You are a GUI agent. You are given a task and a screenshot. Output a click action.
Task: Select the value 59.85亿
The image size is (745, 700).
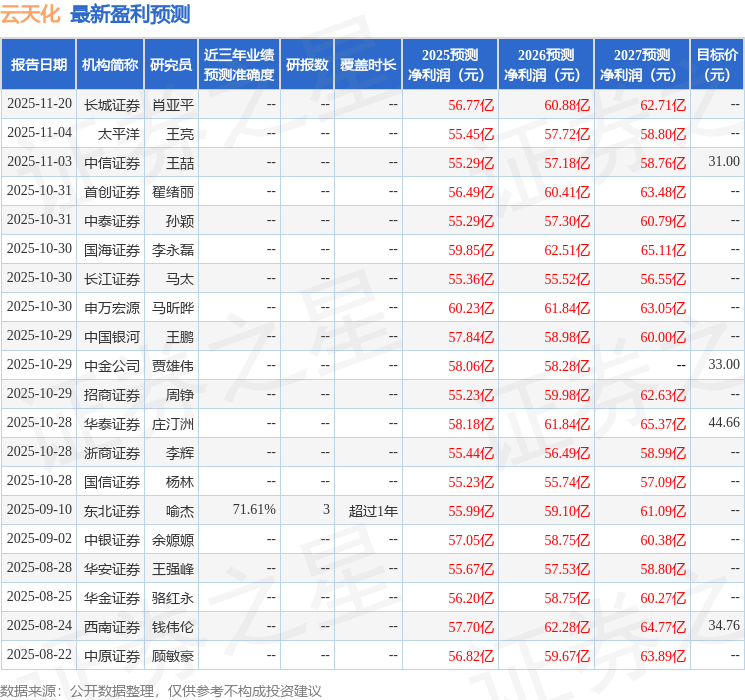coord(471,249)
